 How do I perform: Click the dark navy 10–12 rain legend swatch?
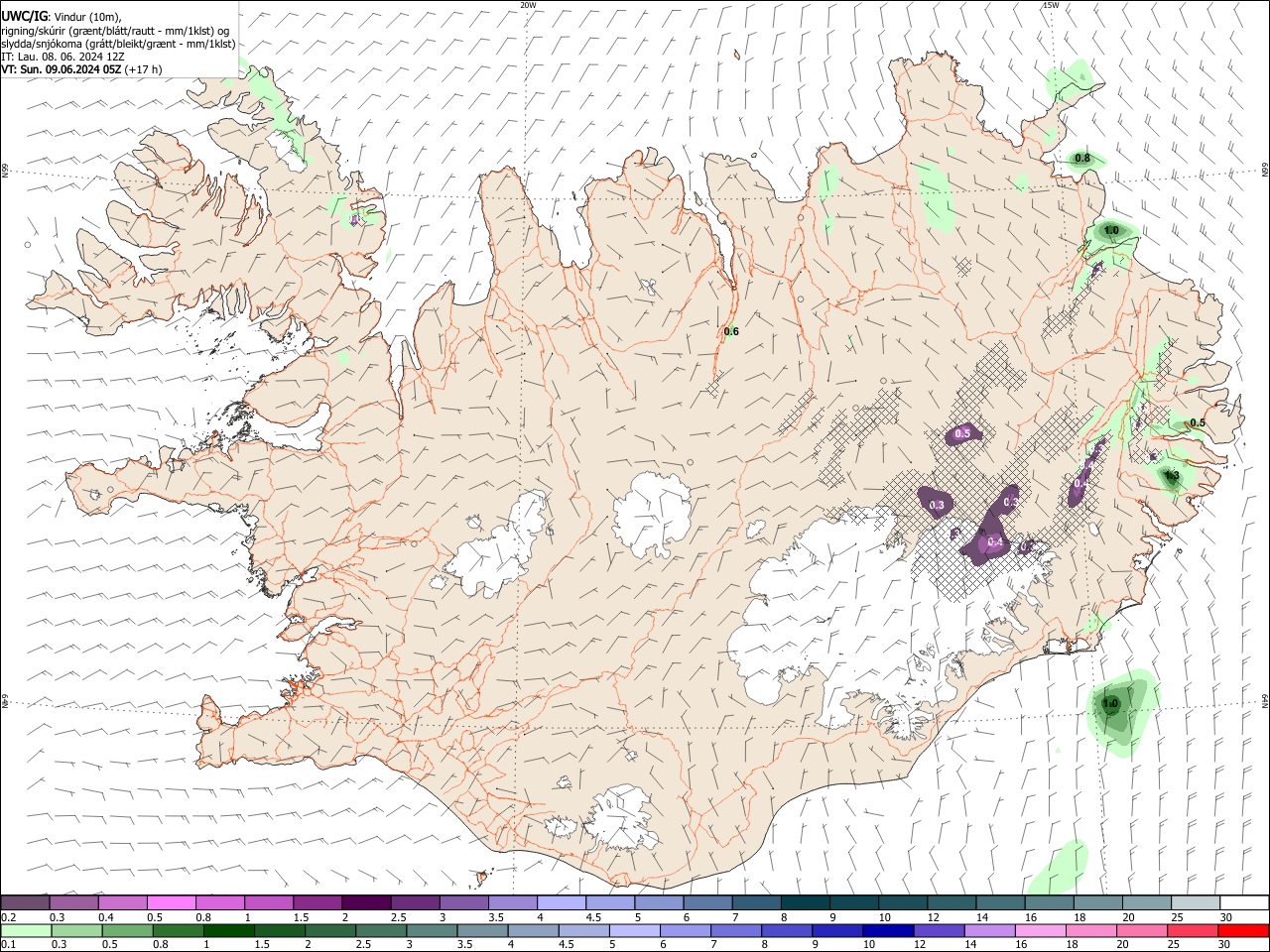[x=888, y=930]
